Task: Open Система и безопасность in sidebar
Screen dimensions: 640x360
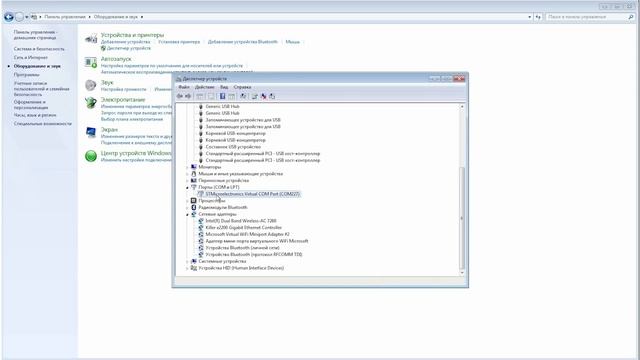Action: (39, 49)
